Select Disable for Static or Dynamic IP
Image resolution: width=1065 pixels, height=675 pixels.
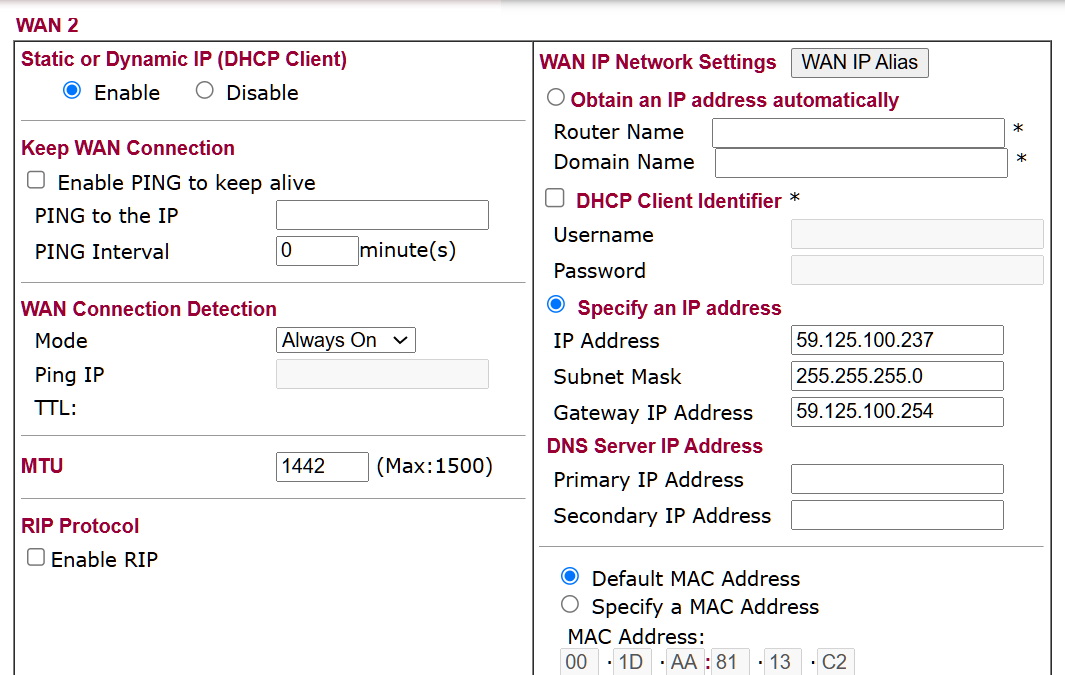pyautogui.click(x=205, y=91)
